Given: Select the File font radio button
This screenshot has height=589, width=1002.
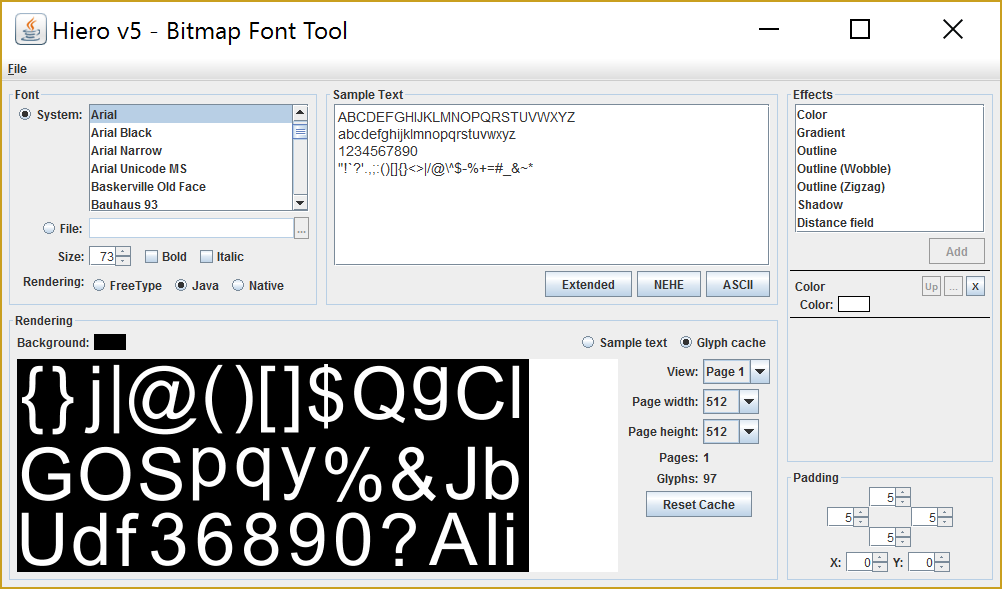Looking at the screenshot, I should tap(49, 228).
